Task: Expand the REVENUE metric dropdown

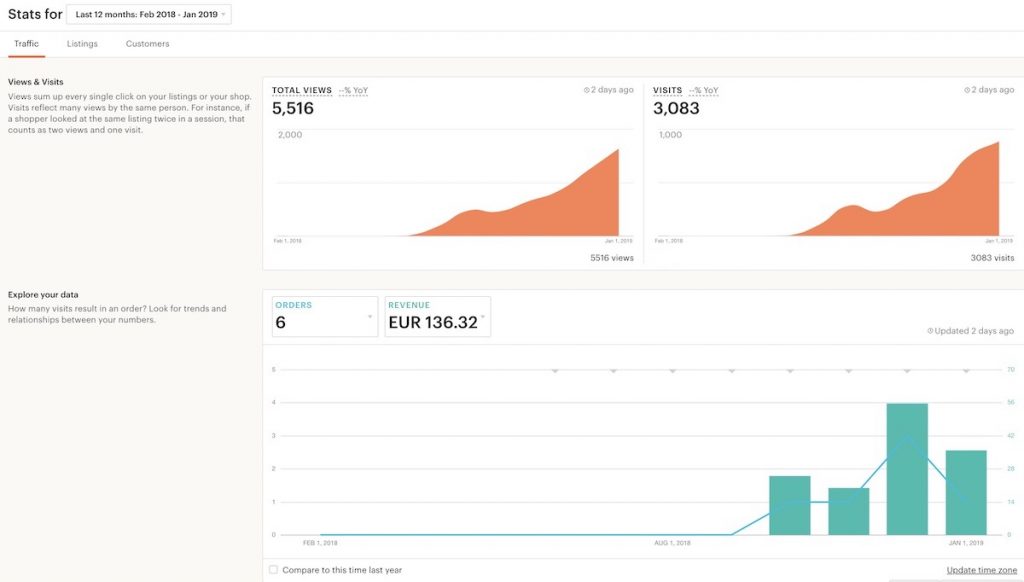Action: tap(438, 317)
